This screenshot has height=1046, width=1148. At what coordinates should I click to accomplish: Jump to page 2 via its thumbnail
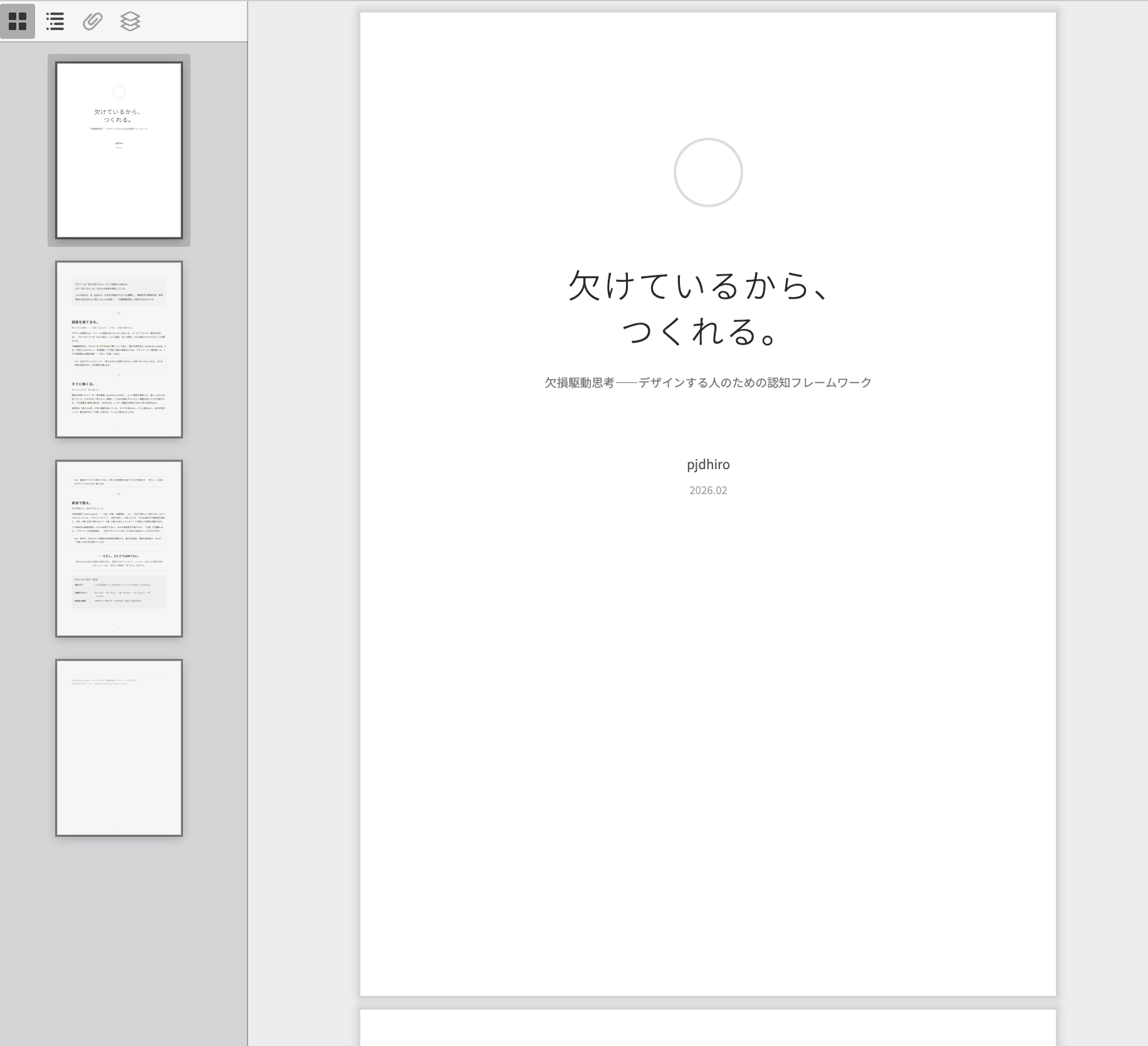point(119,350)
